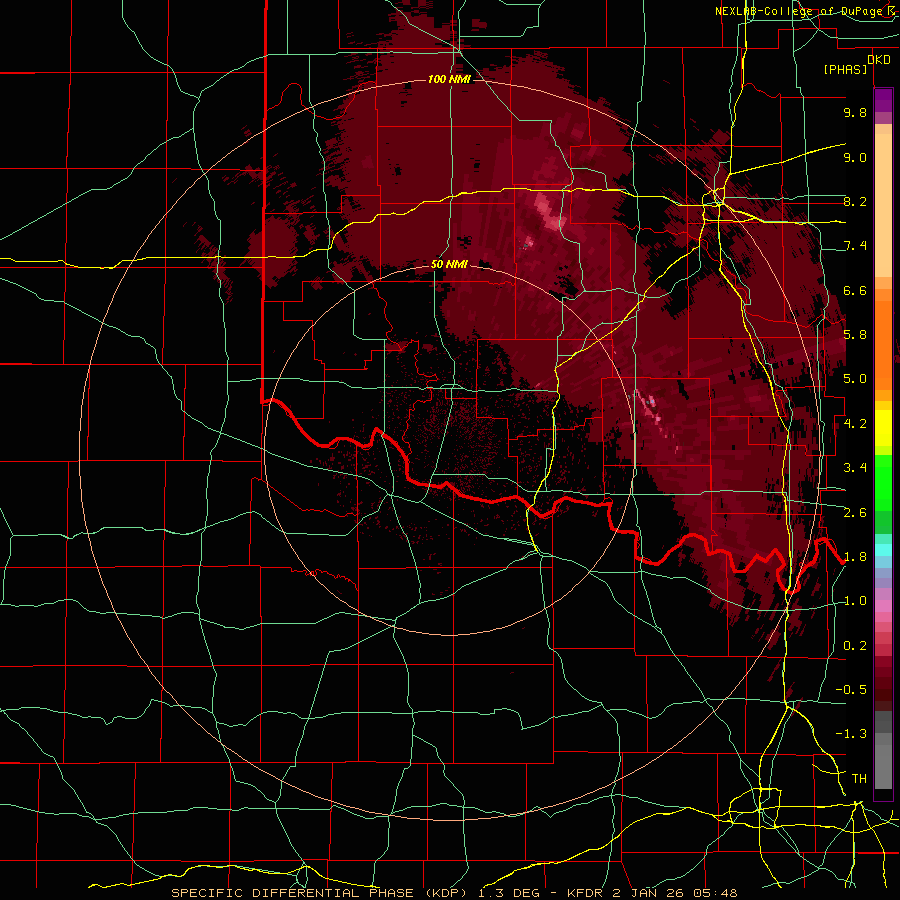Click the -1.3 legend value
The width and height of the screenshot is (900, 900).
pos(851,734)
